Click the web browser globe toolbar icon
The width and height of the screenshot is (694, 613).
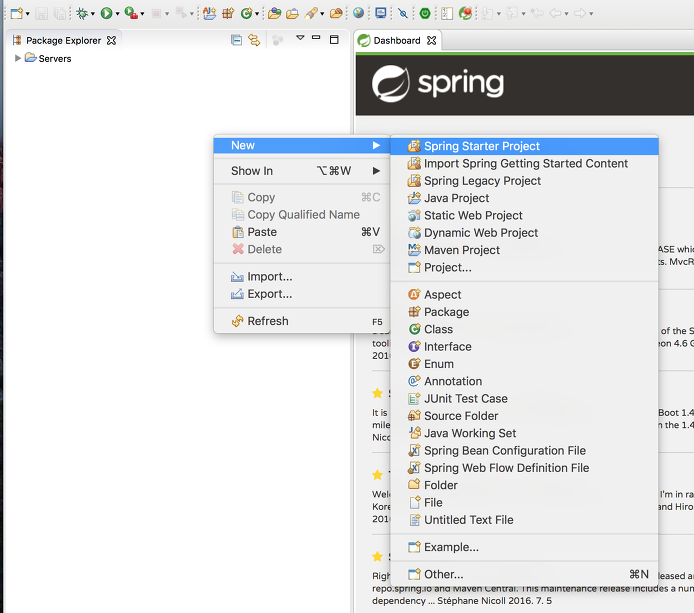coord(359,13)
